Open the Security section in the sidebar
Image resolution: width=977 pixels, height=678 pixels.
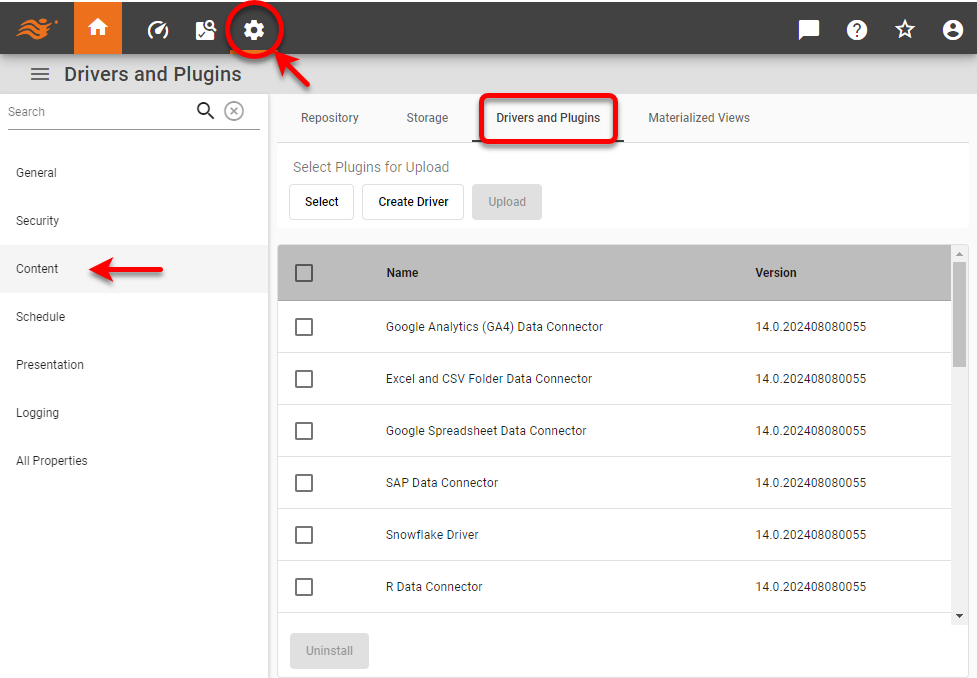[x=37, y=220]
